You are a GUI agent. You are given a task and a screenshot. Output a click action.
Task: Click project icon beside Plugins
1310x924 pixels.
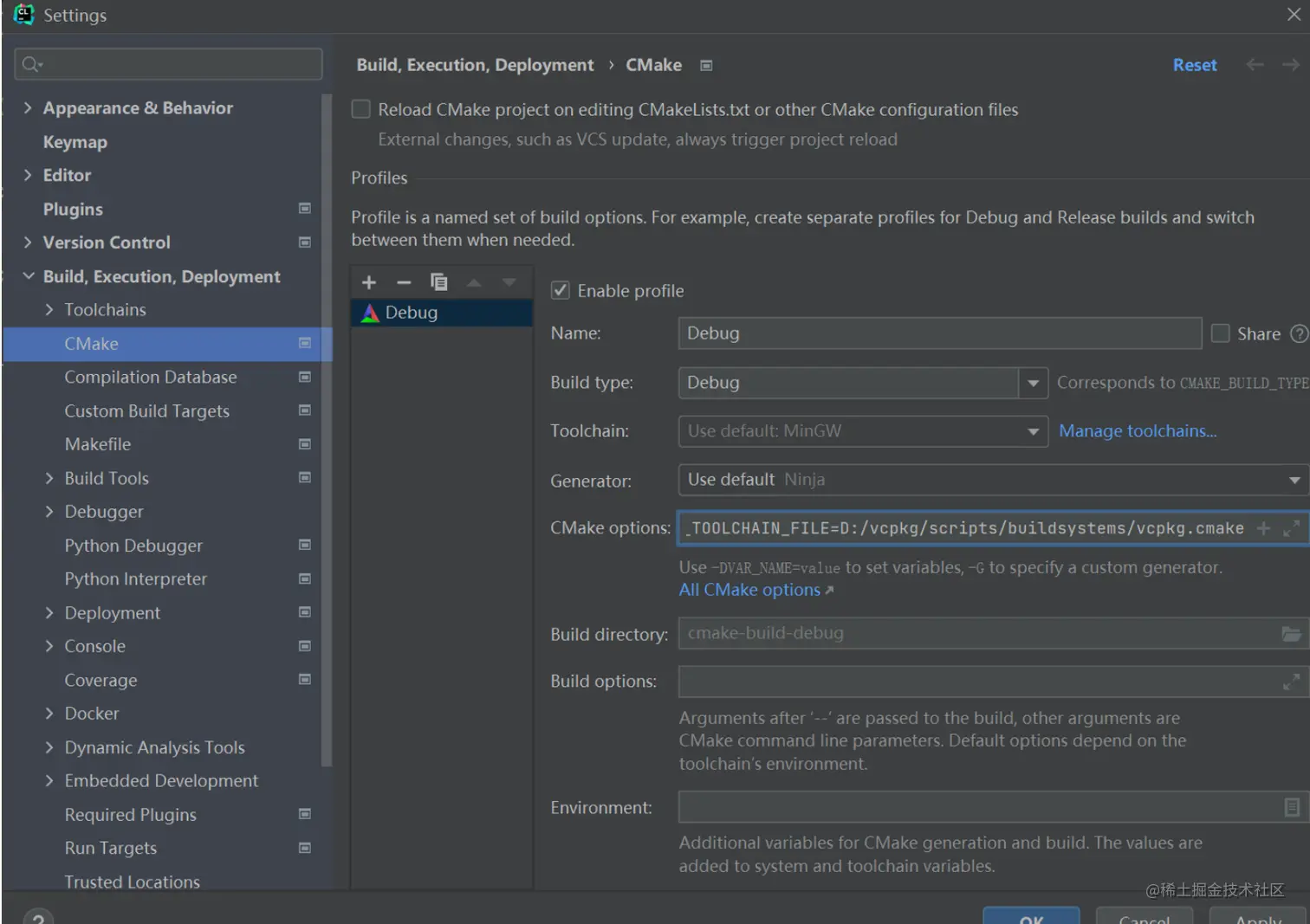(x=305, y=209)
